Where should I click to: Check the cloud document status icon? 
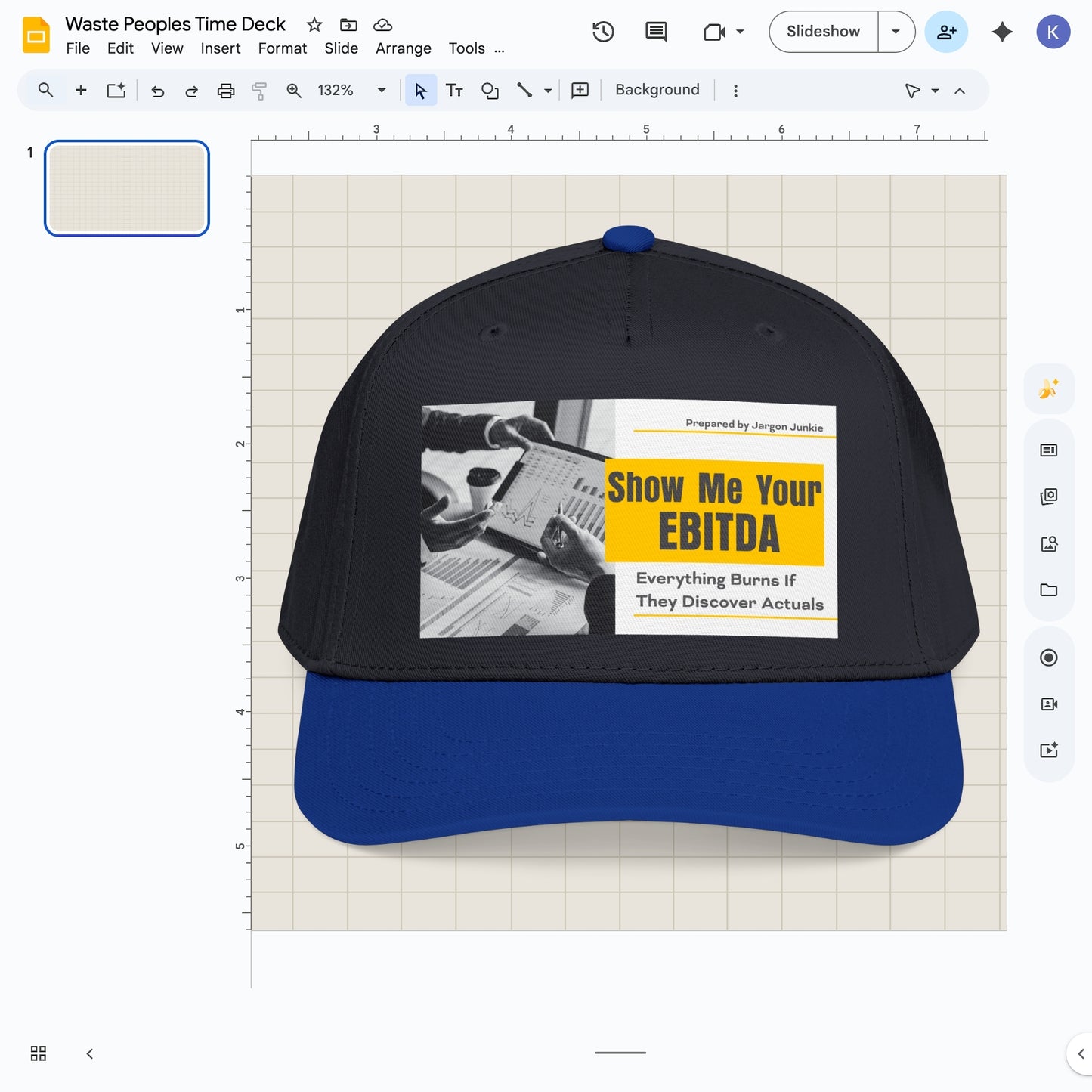[383, 25]
